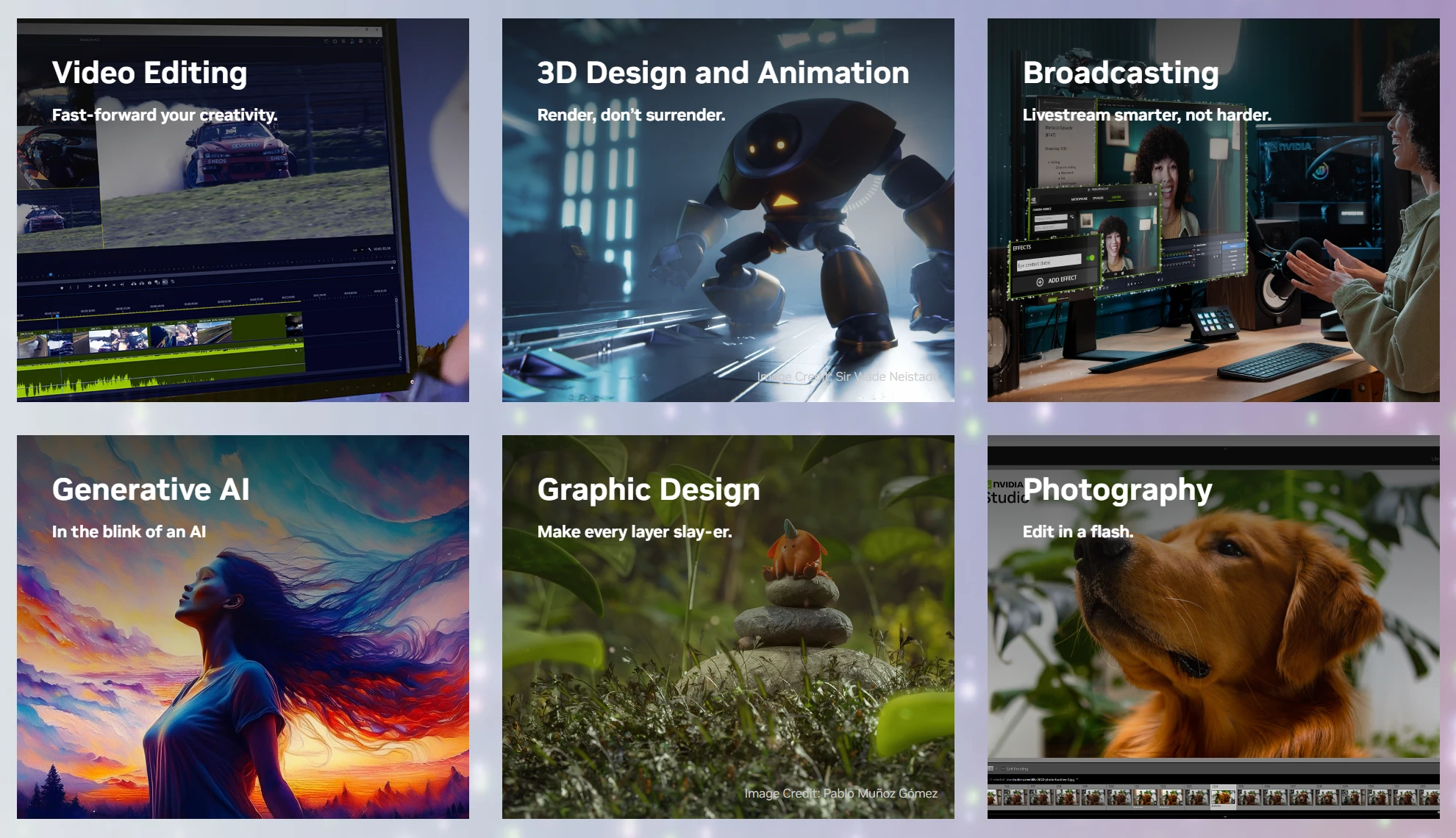The height and width of the screenshot is (838, 1456).
Task: Click the 'Image Credit: Pablo Muñoz Gómez' text
Action: pos(841,793)
